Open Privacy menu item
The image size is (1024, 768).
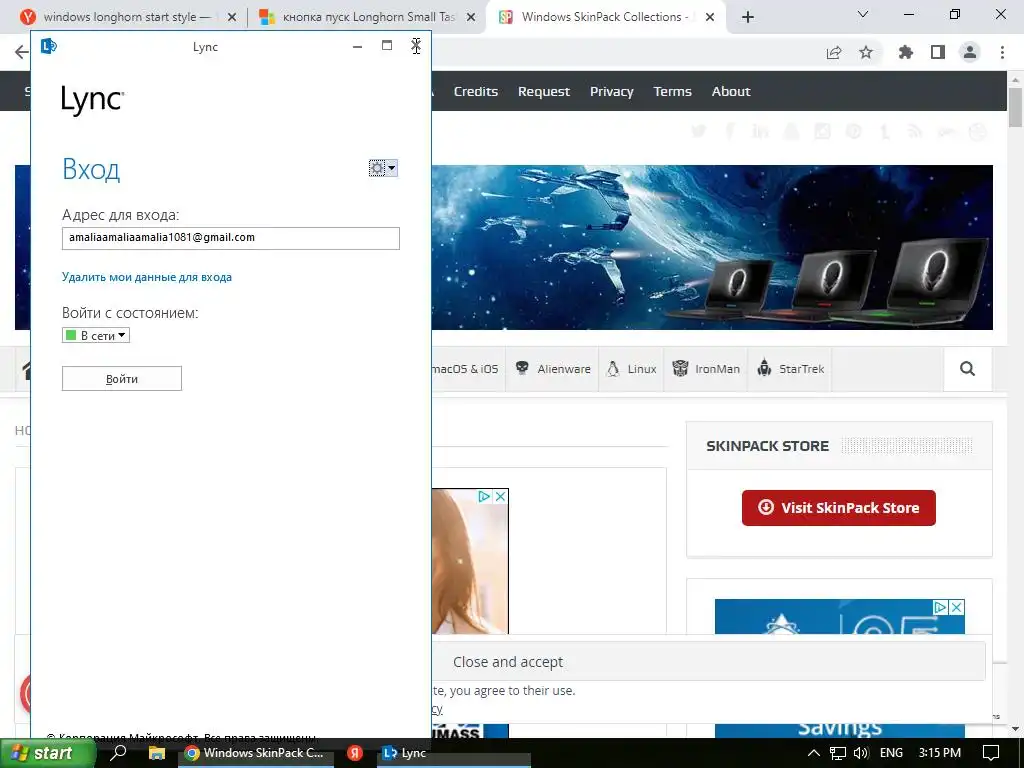point(611,91)
